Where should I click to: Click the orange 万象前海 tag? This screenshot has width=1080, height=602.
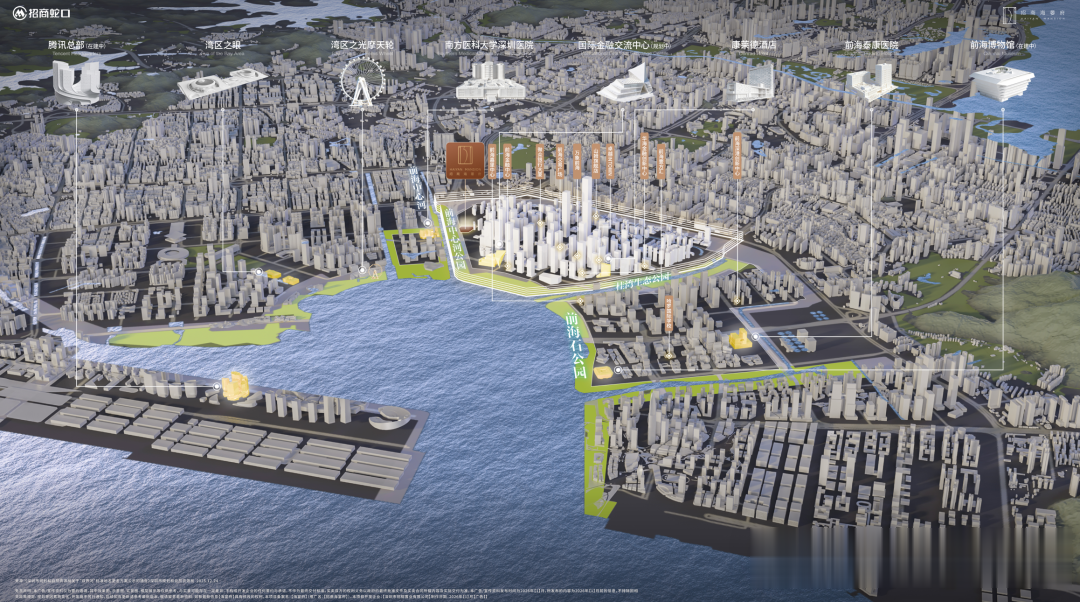(577, 161)
